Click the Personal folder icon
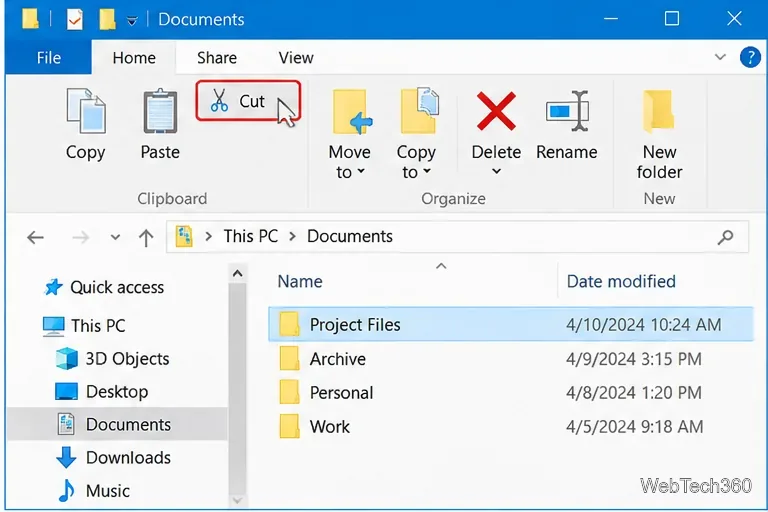The width and height of the screenshot is (768, 512). point(289,392)
